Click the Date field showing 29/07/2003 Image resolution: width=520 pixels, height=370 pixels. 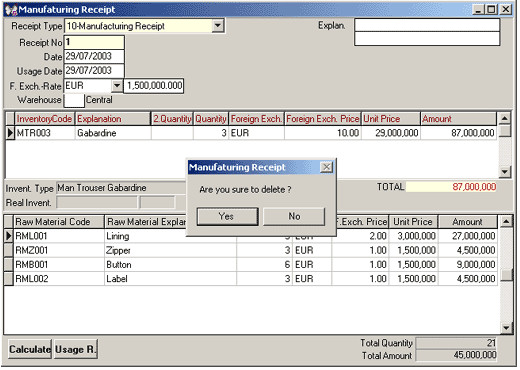94,56
